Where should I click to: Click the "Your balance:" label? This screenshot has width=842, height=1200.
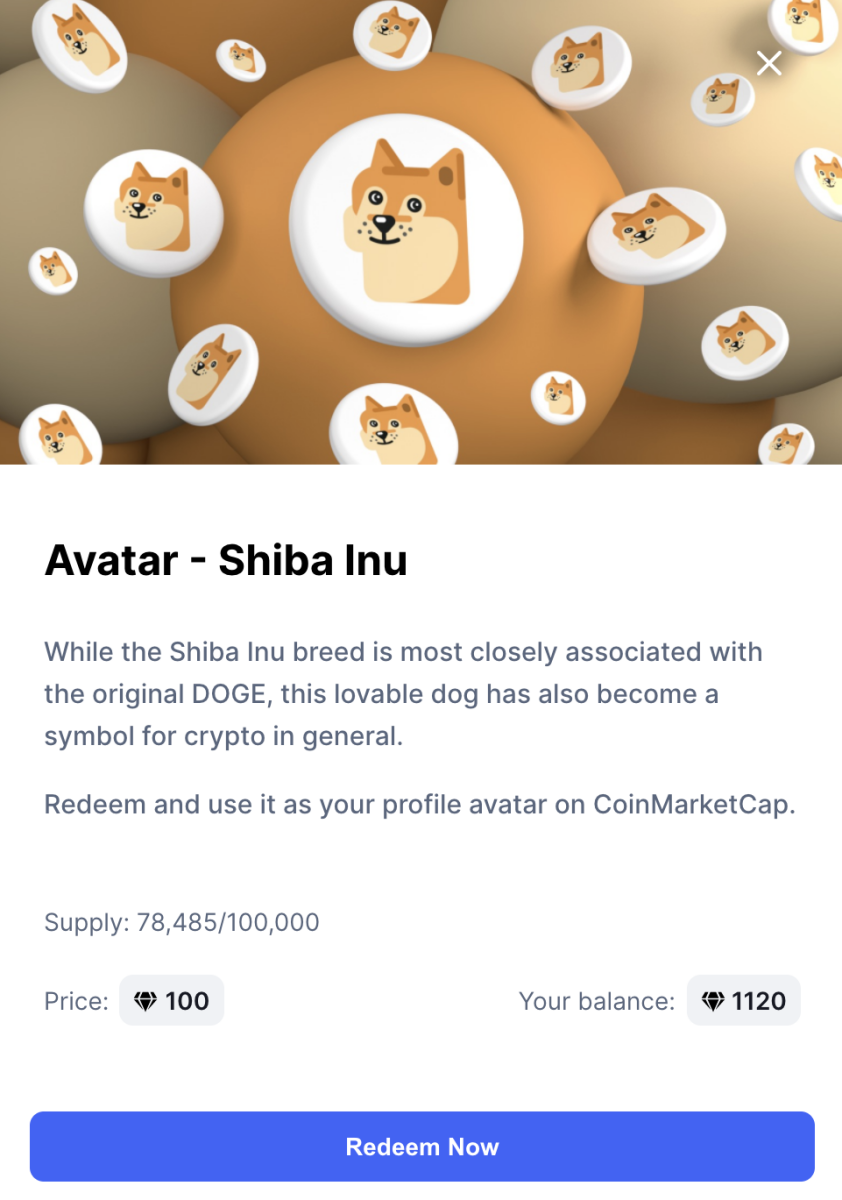pos(596,1001)
